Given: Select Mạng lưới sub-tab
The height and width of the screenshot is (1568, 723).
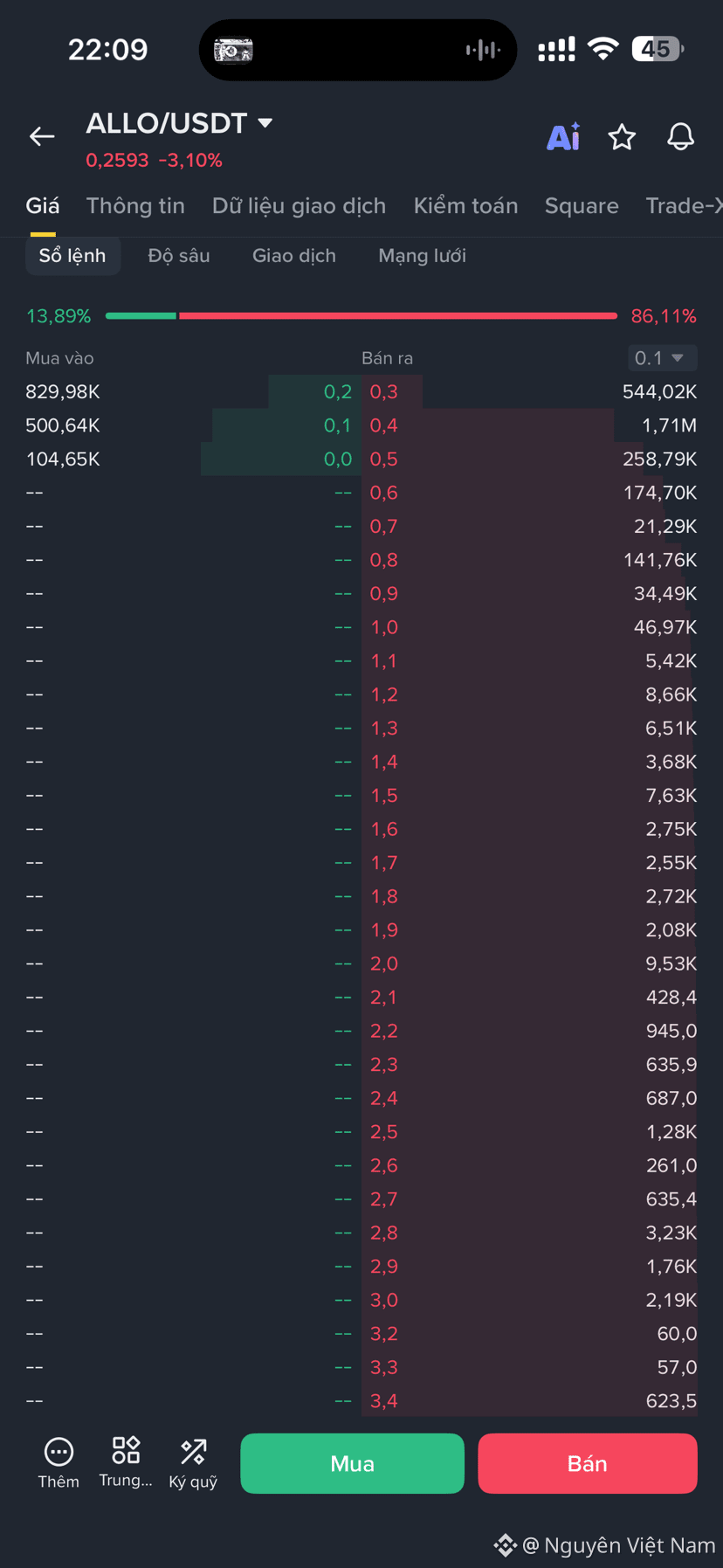Looking at the screenshot, I should [423, 256].
